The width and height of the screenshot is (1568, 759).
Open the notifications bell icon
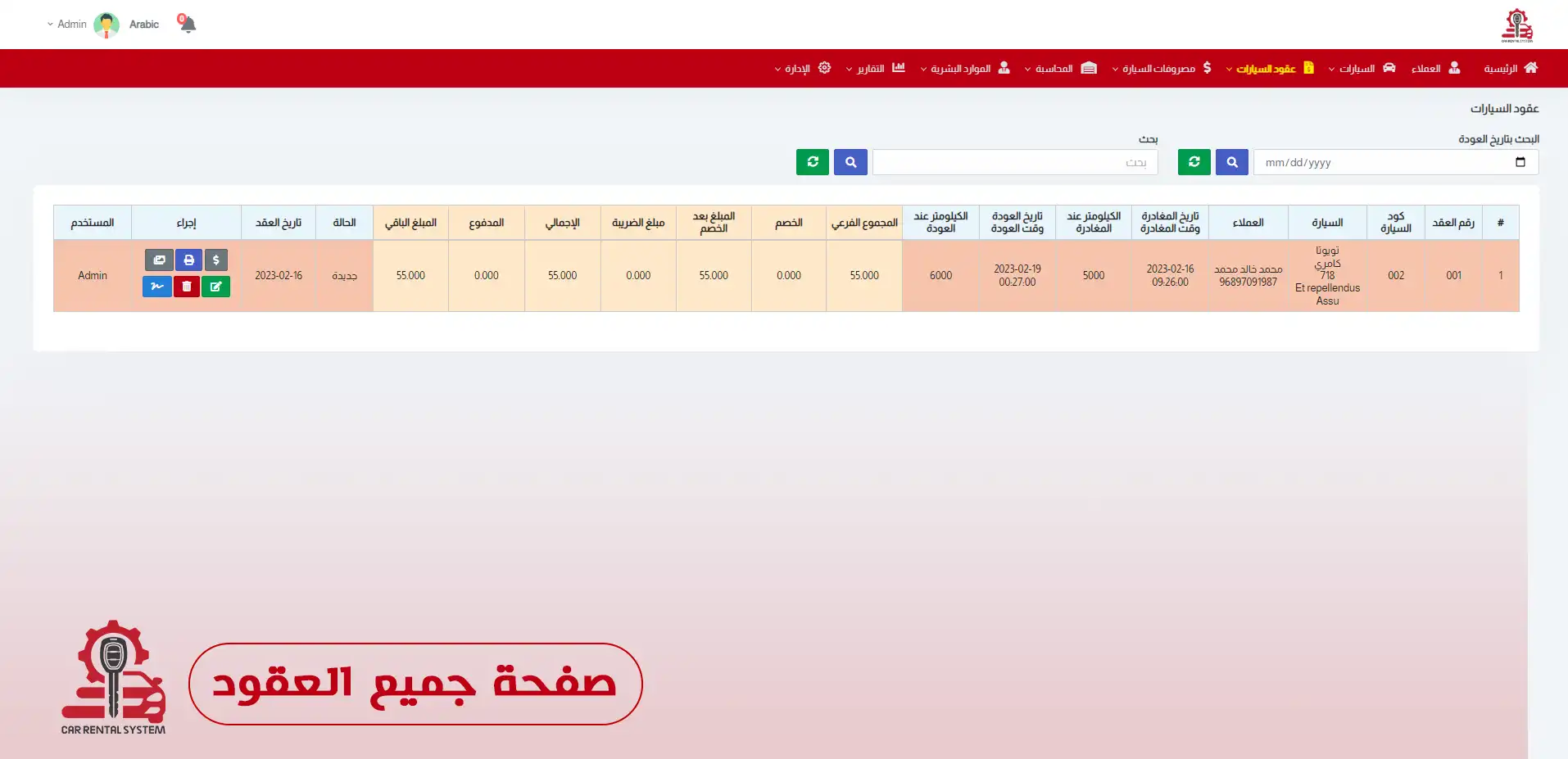pos(188,24)
